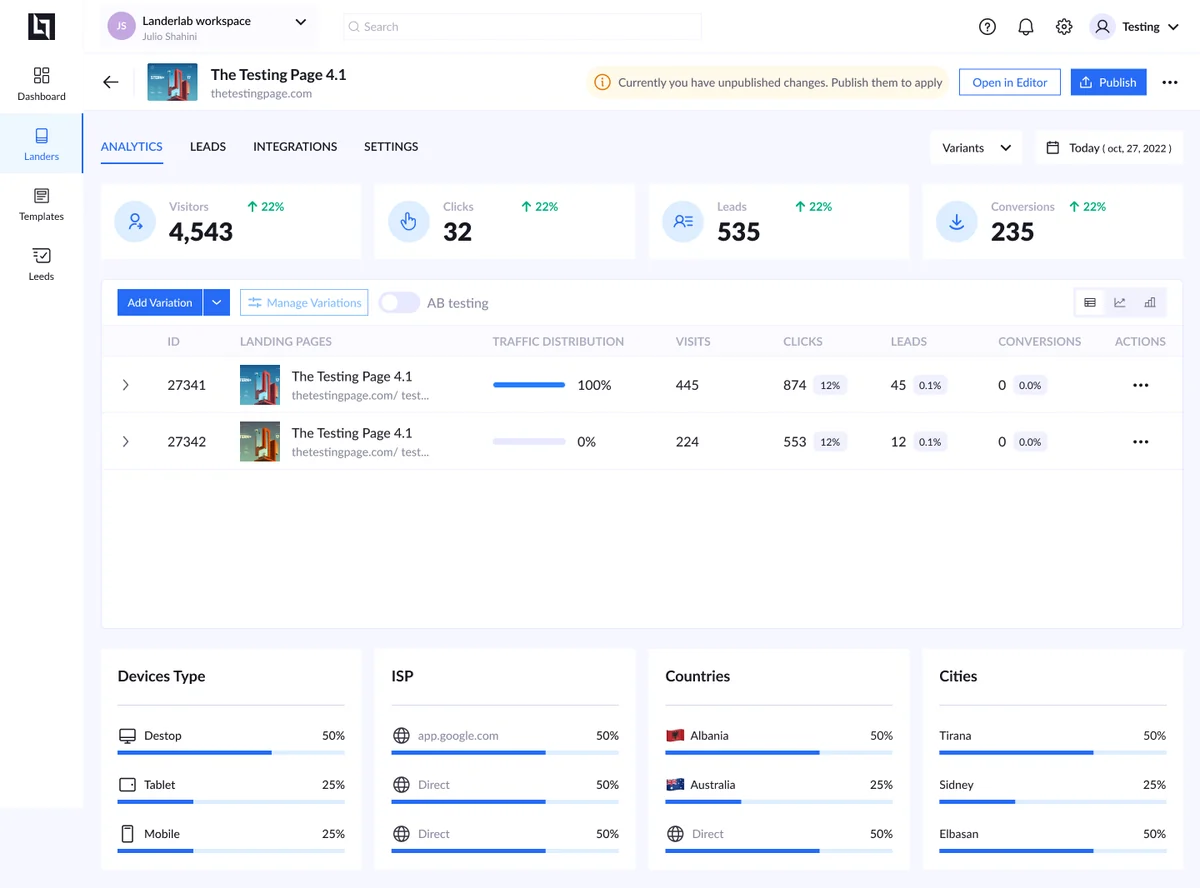Open the Templates sidebar item
The height and width of the screenshot is (888, 1200).
point(41,203)
